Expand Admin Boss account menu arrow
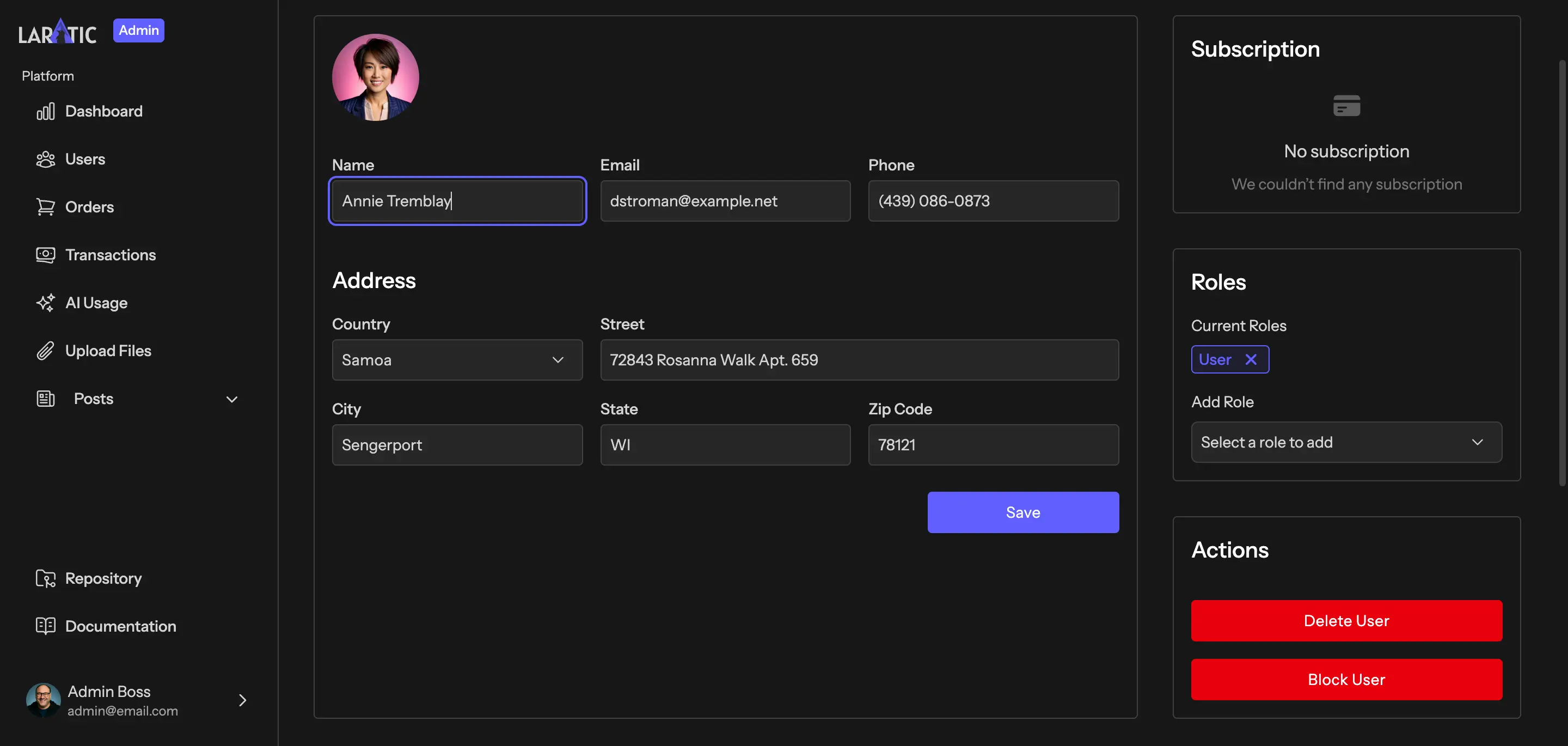 coord(242,700)
